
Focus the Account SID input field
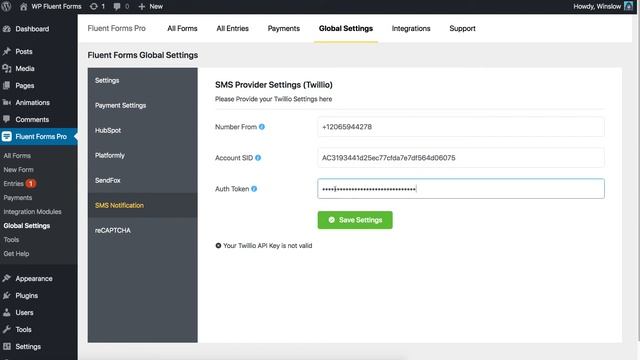click(x=461, y=158)
